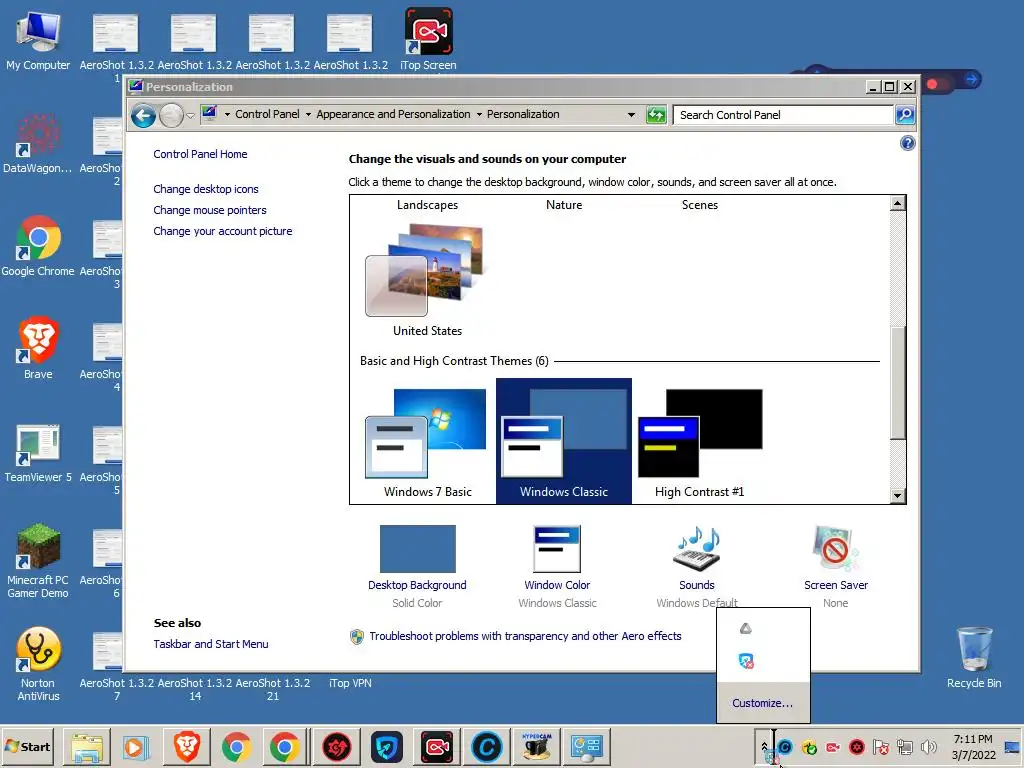Open Taskbar and Start Menu link

click(210, 644)
